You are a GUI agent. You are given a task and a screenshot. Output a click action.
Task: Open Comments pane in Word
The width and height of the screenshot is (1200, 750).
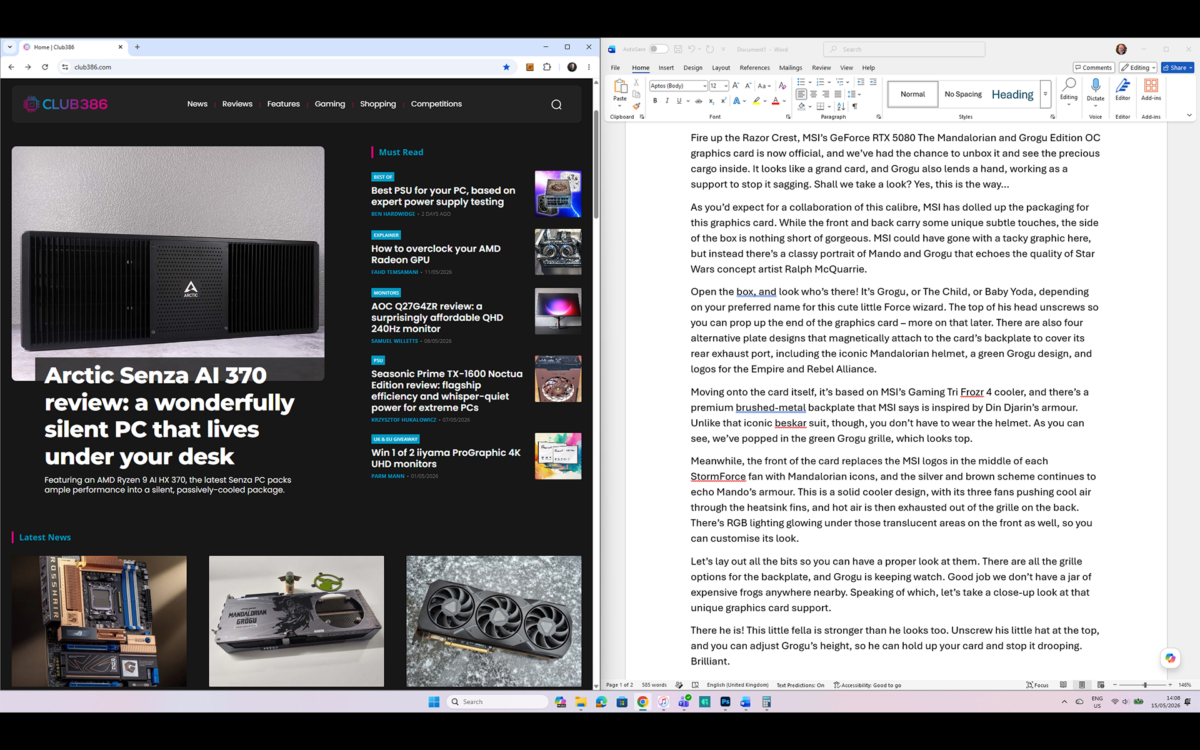(1093, 68)
